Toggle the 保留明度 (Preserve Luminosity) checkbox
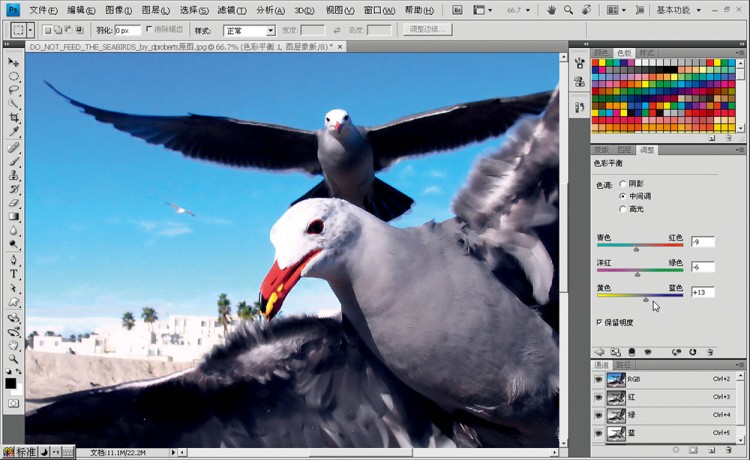Image resolution: width=750 pixels, height=460 pixels. (x=600, y=323)
